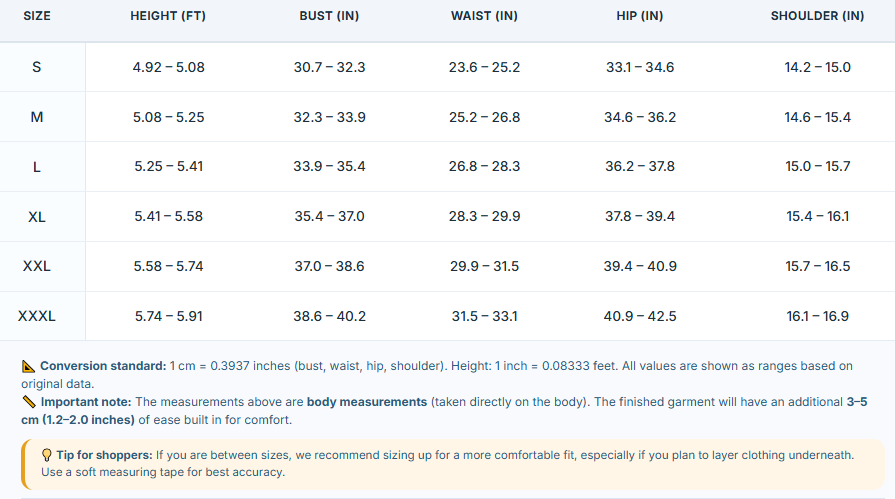This screenshot has height=499, width=895.
Task: Select the HEIGHT (FT) column header
Action: 168,16
